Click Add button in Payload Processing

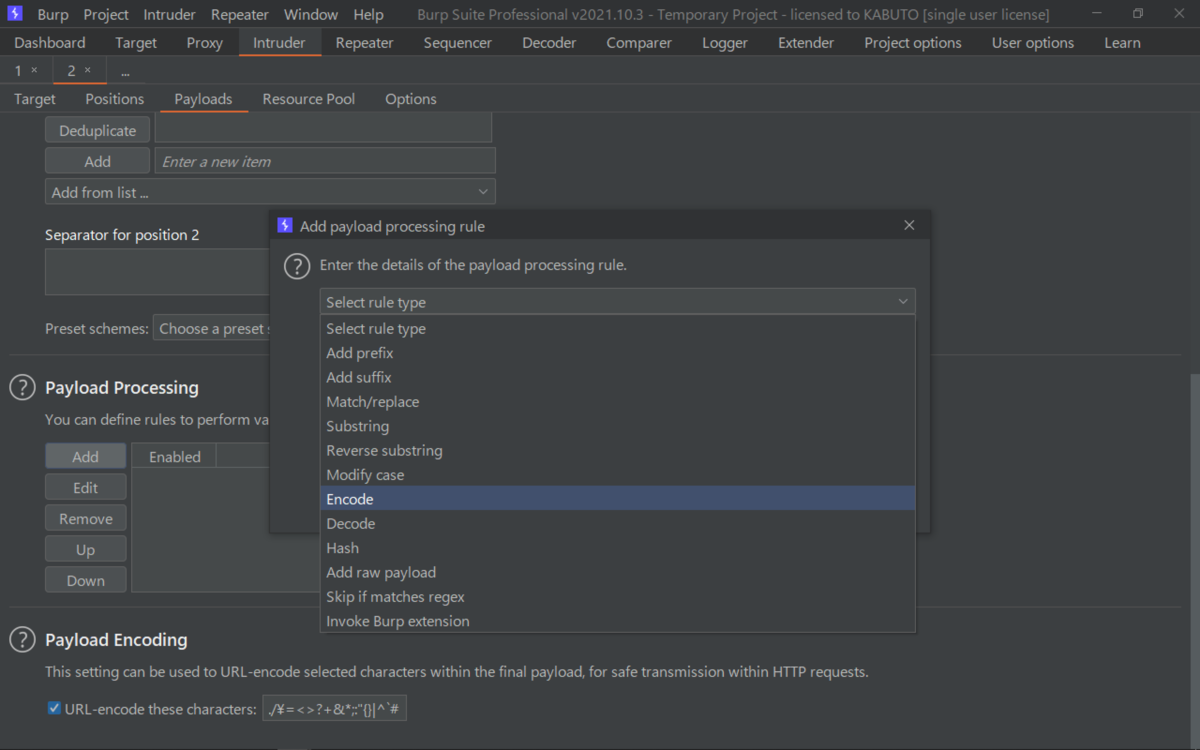pyautogui.click(x=86, y=456)
